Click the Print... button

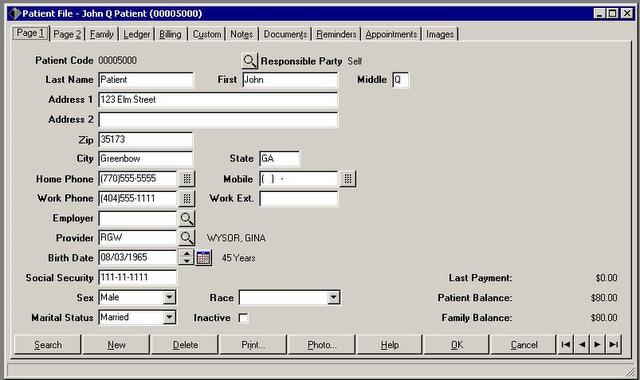click(253, 344)
